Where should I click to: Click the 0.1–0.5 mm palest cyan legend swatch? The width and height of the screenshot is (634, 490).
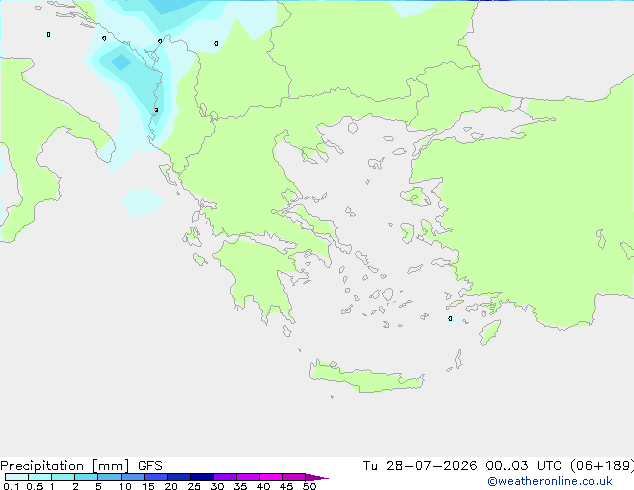pyautogui.click(x=17, y=477)
